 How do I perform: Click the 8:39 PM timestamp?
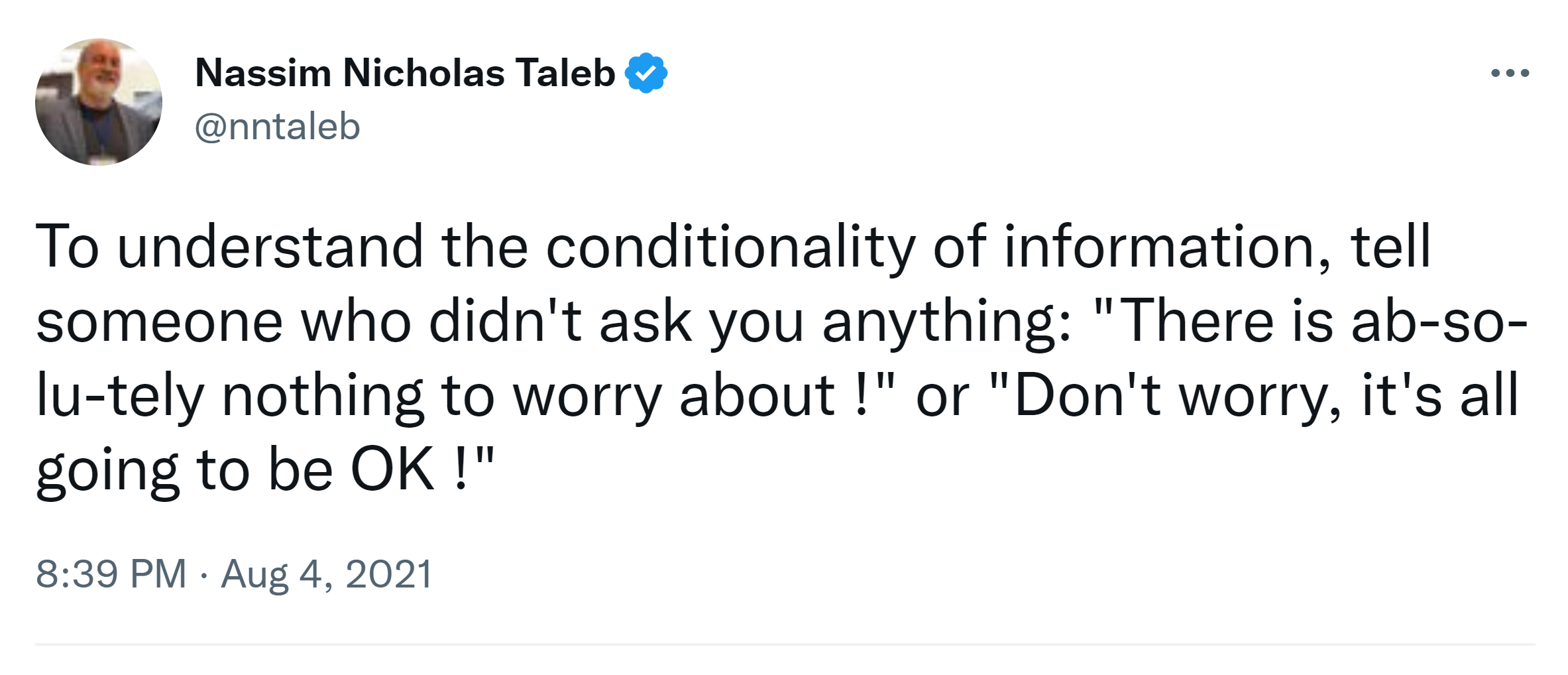click(x=111, y=574)
